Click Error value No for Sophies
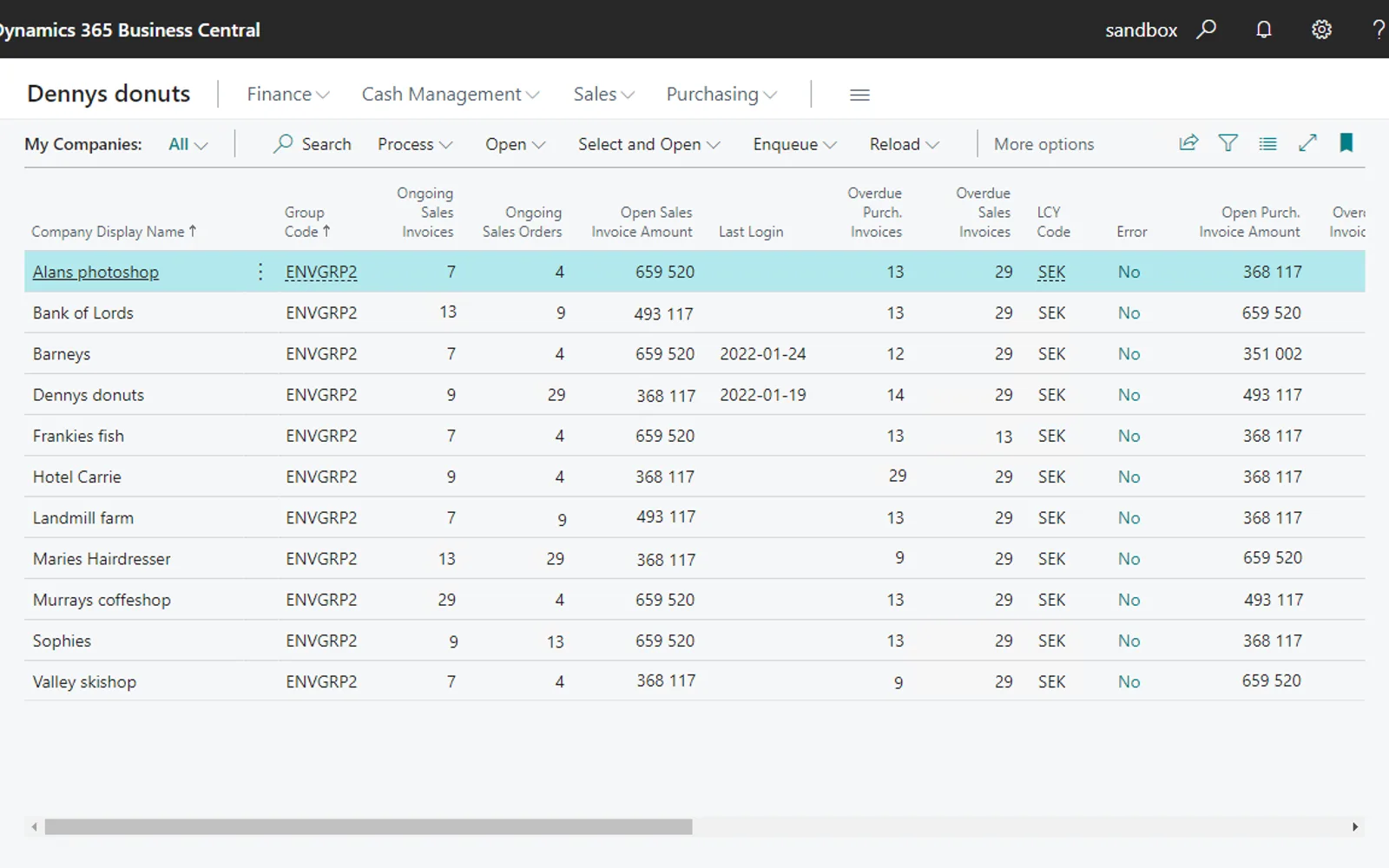Image resolution: width=1389 pixels, height=868 pixels. (1129, 641)
